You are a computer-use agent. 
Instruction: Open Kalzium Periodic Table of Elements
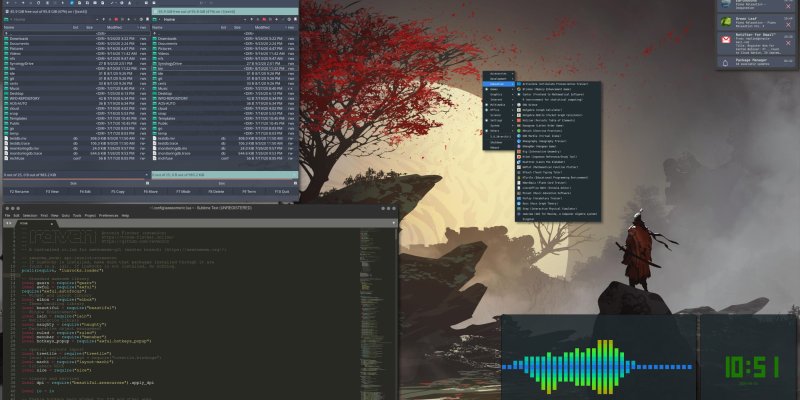point(545,120)
